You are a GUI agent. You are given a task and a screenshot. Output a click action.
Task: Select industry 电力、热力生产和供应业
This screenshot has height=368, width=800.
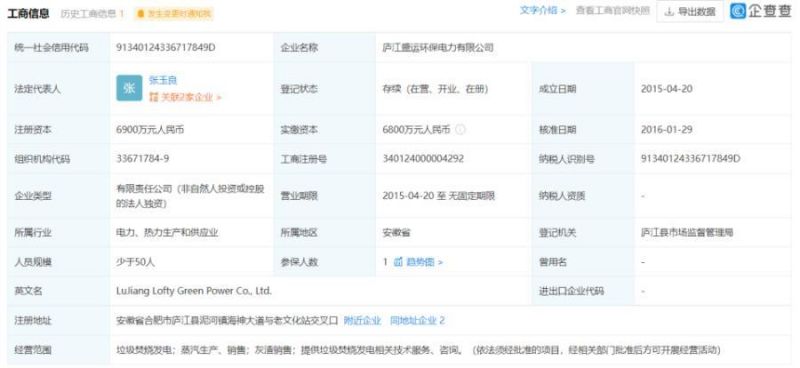(167, 233)
